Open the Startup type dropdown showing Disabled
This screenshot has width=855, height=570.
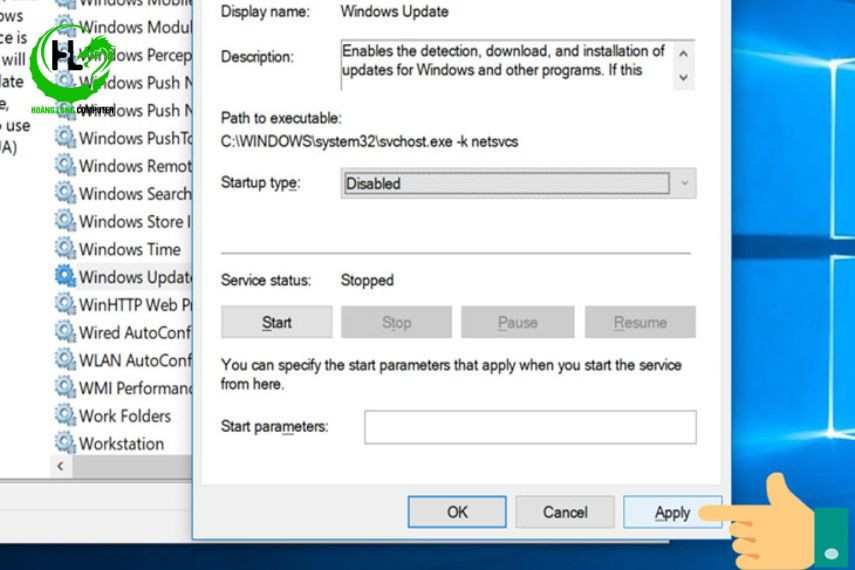(518, 183)
